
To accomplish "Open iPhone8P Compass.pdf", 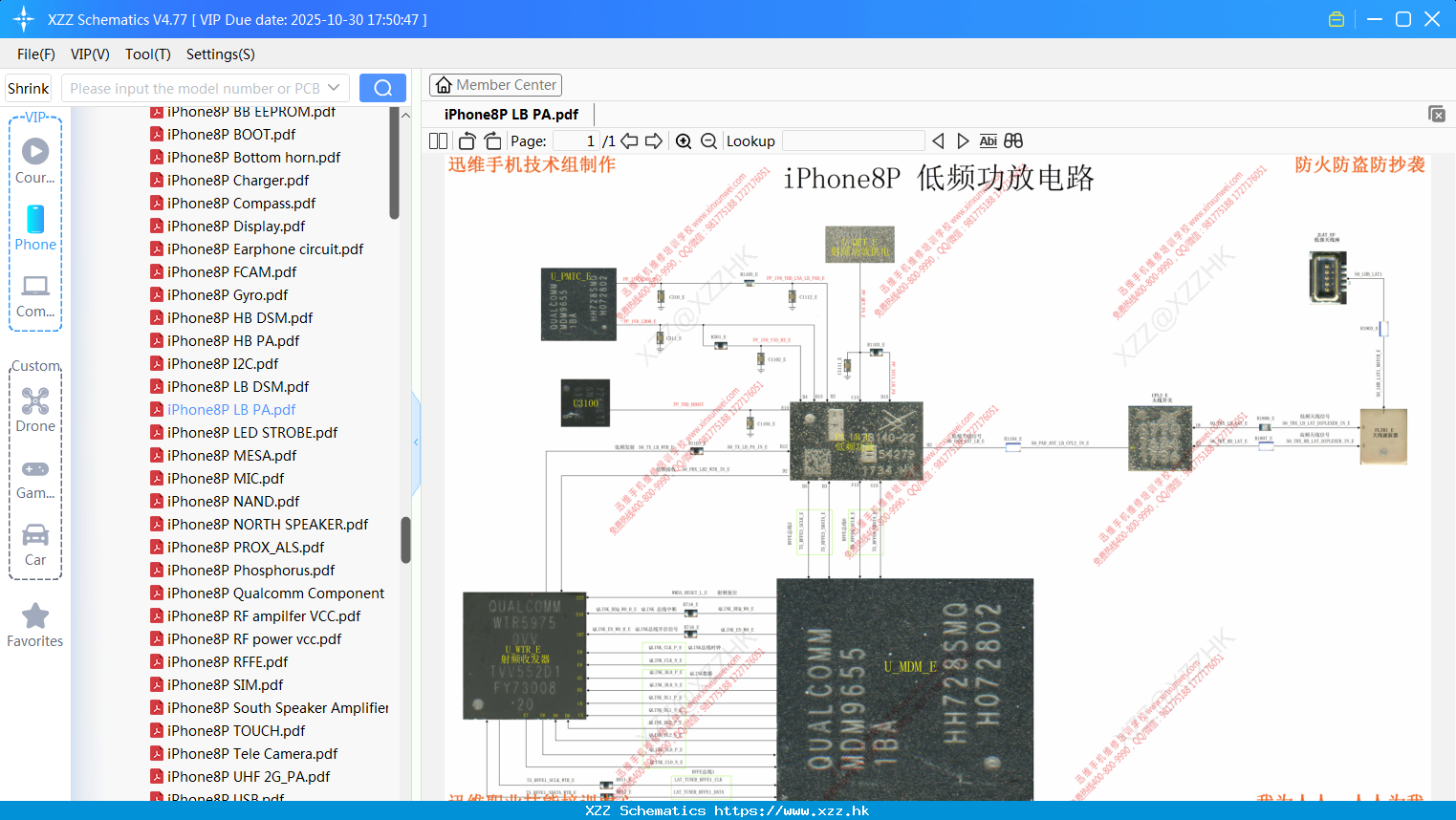I will point(241,203).
